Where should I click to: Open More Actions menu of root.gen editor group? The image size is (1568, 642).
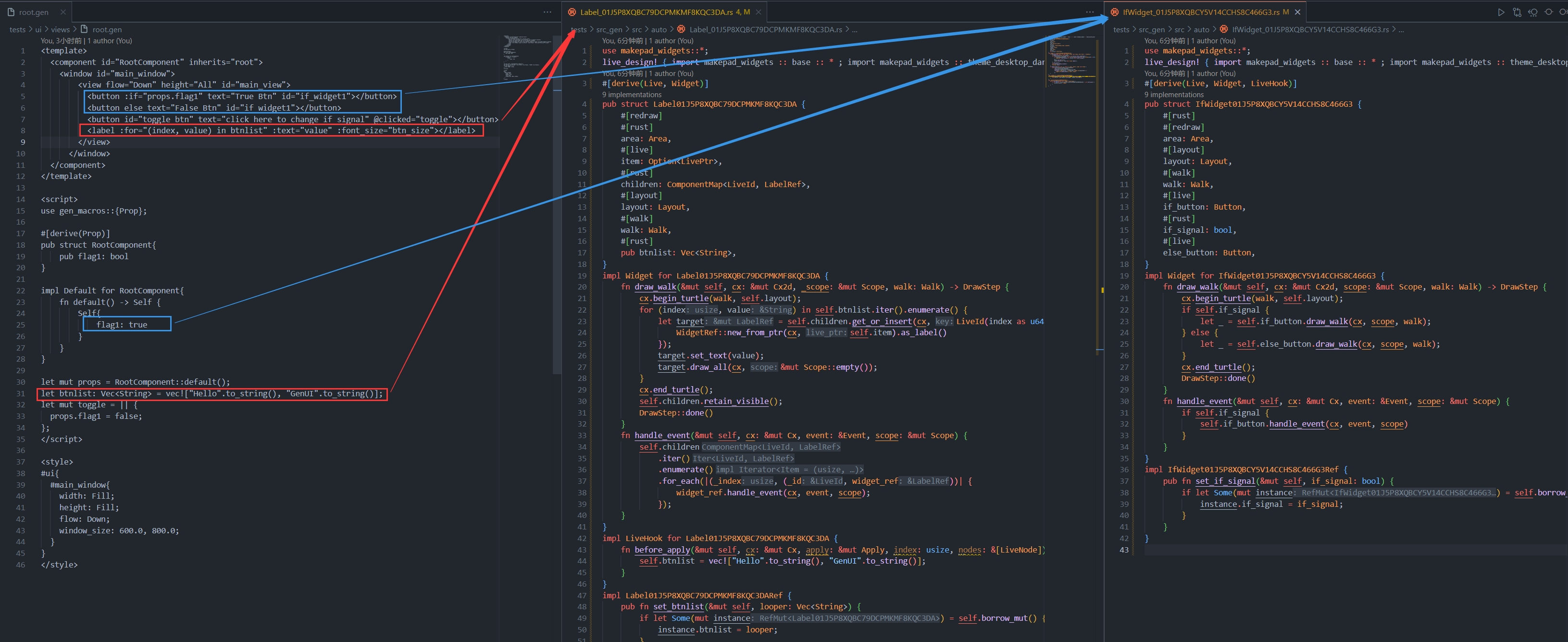[x=547, y=12]
